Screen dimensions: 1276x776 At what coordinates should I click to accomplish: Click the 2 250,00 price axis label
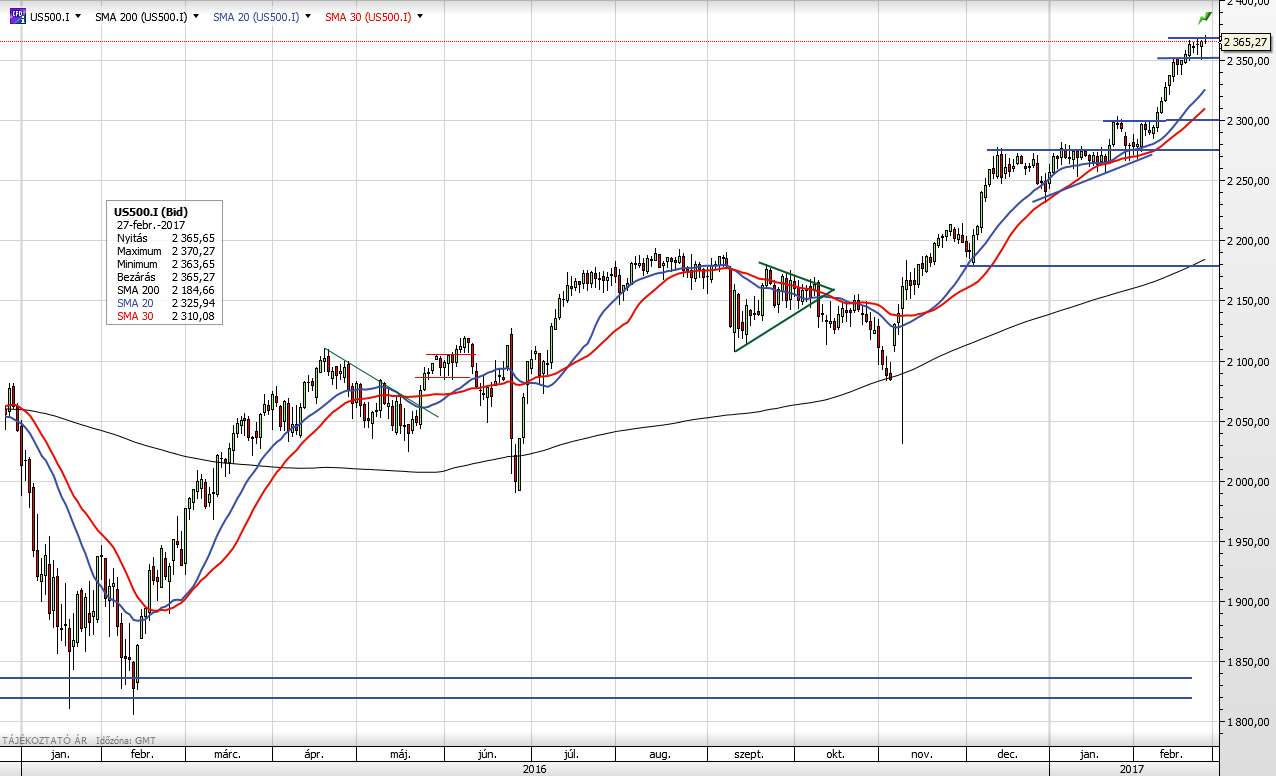(x=1247, y=181)
